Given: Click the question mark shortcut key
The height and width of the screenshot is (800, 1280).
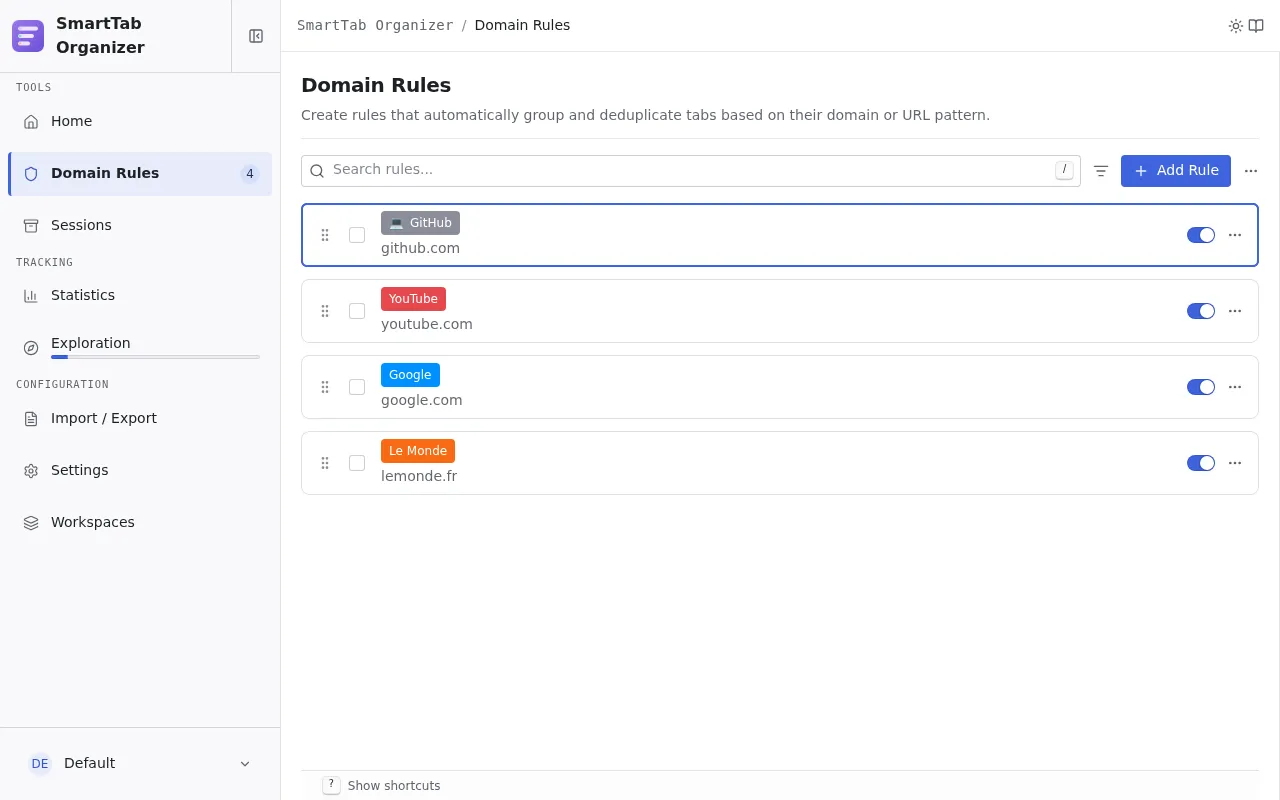Looking at the screenshot, I should pyautogui.click(x=331, y=785).
